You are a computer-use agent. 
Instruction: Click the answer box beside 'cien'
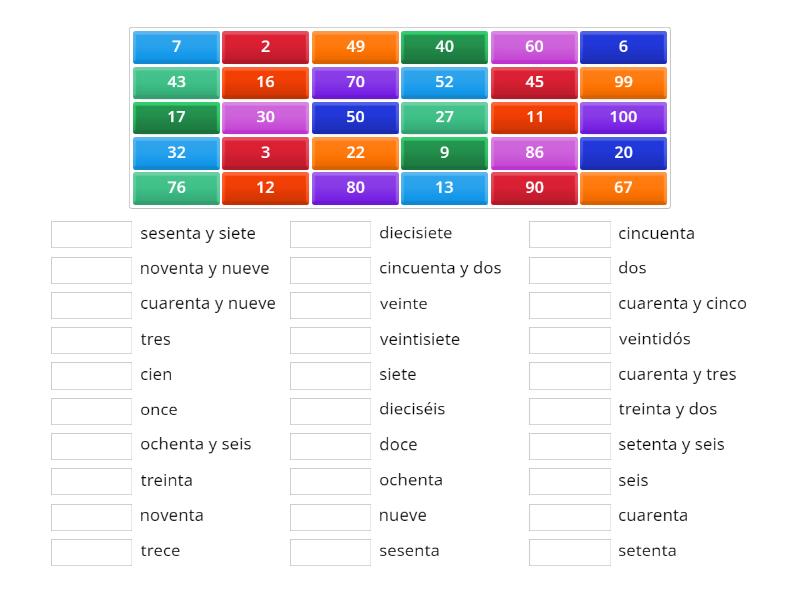91,374
